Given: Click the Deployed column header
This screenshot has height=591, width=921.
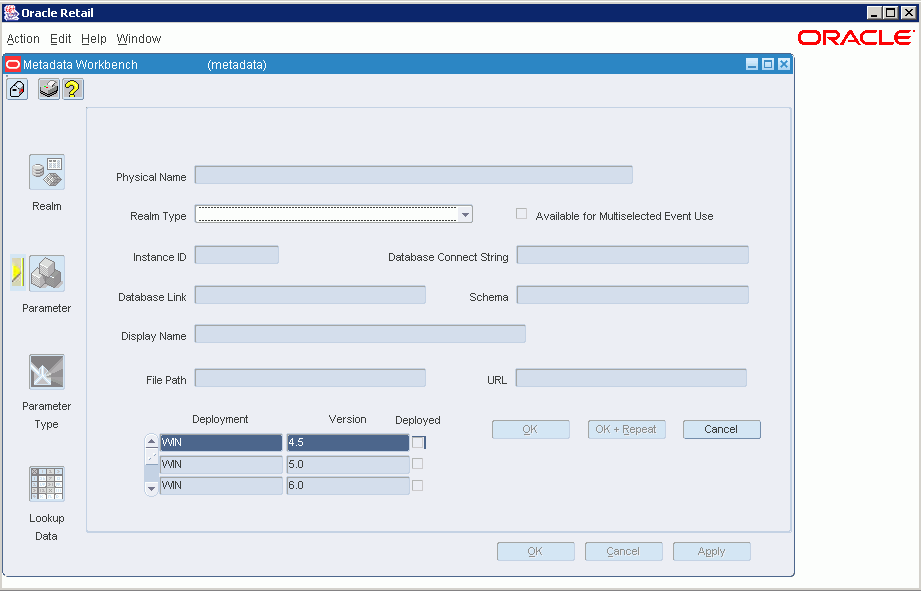Looking at the screenshot, I should point(418,420).
